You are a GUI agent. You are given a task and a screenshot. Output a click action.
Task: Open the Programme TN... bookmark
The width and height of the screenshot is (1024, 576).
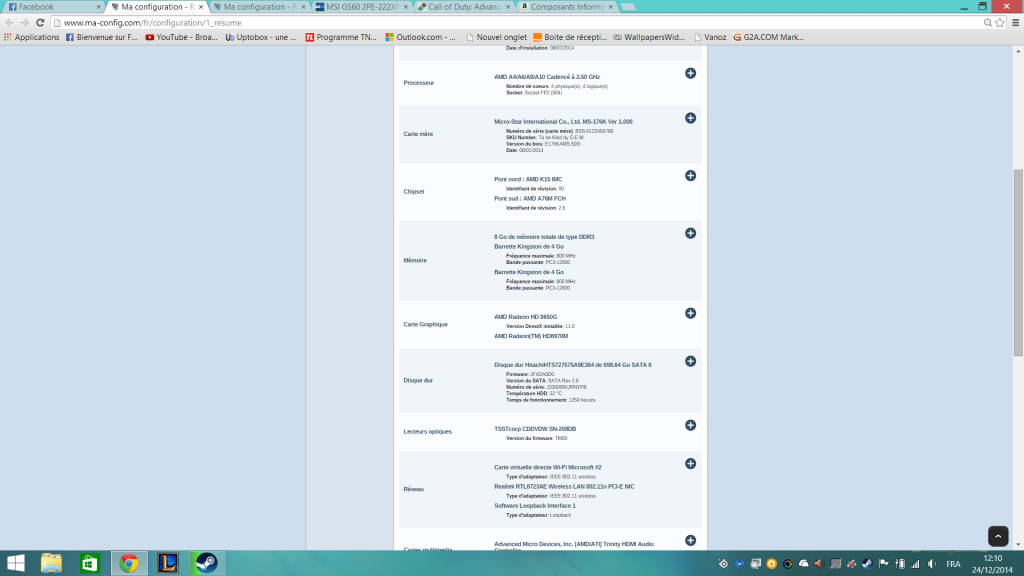click(x=341, y=37)
